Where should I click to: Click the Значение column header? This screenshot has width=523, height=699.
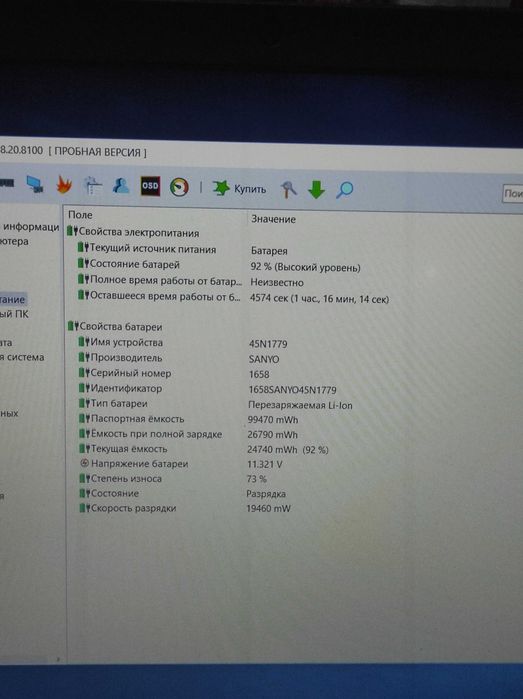pyautogui.click(x=273, y=219)
